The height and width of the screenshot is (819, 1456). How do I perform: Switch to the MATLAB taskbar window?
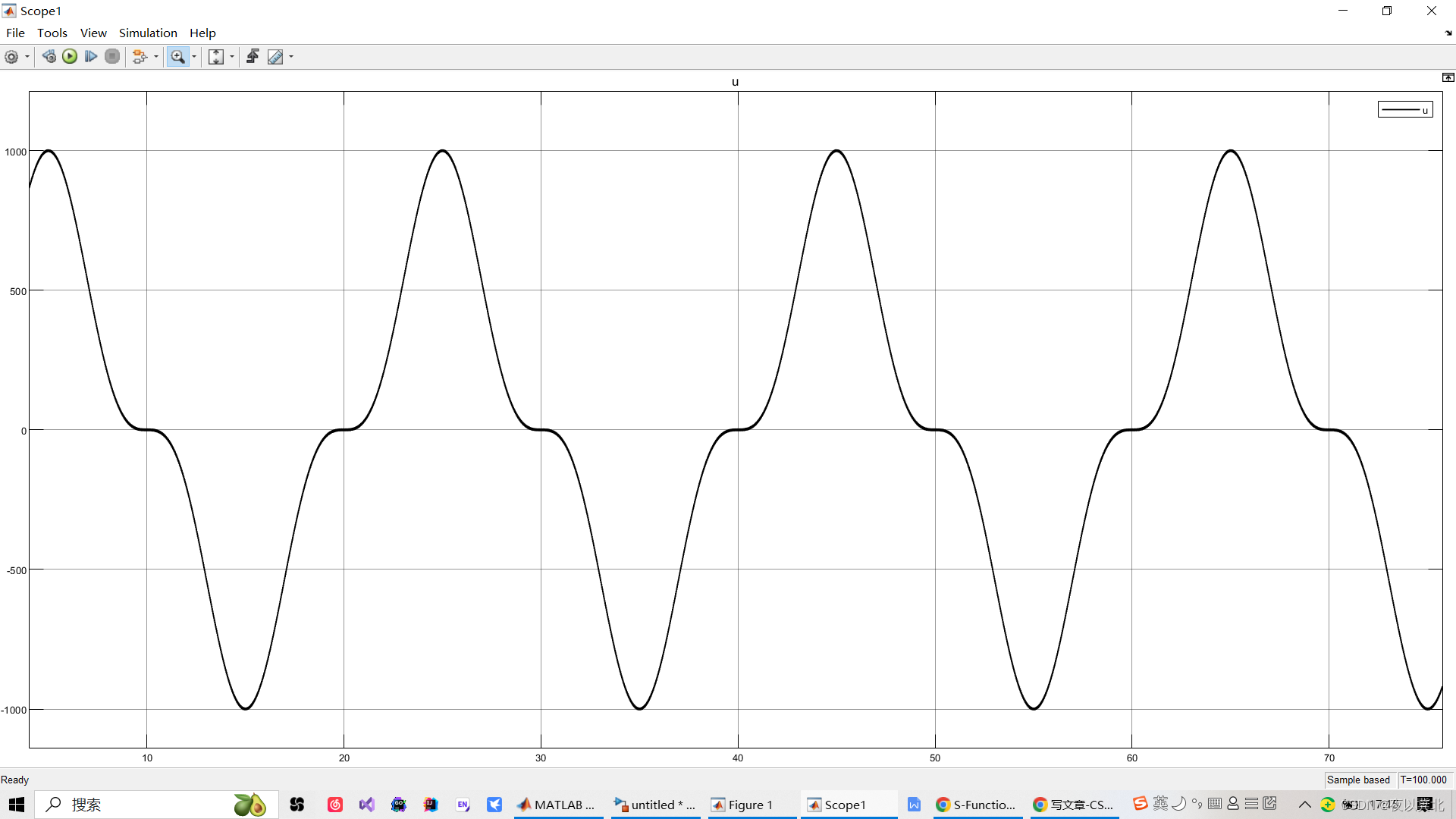[559, 805]
